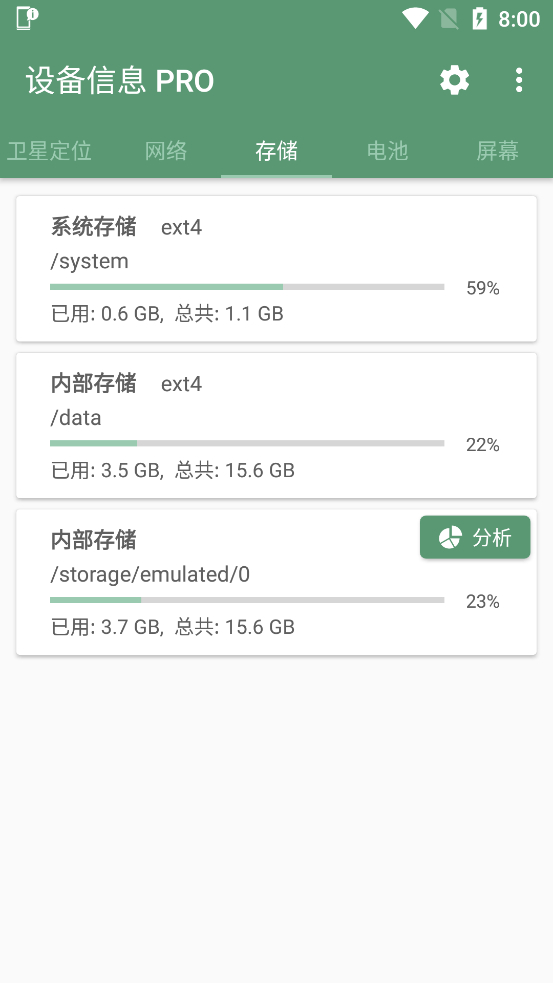This screenshot has height=983, width=553.
Task: Tap the battery charging status icon
Action: pos(480,18)
